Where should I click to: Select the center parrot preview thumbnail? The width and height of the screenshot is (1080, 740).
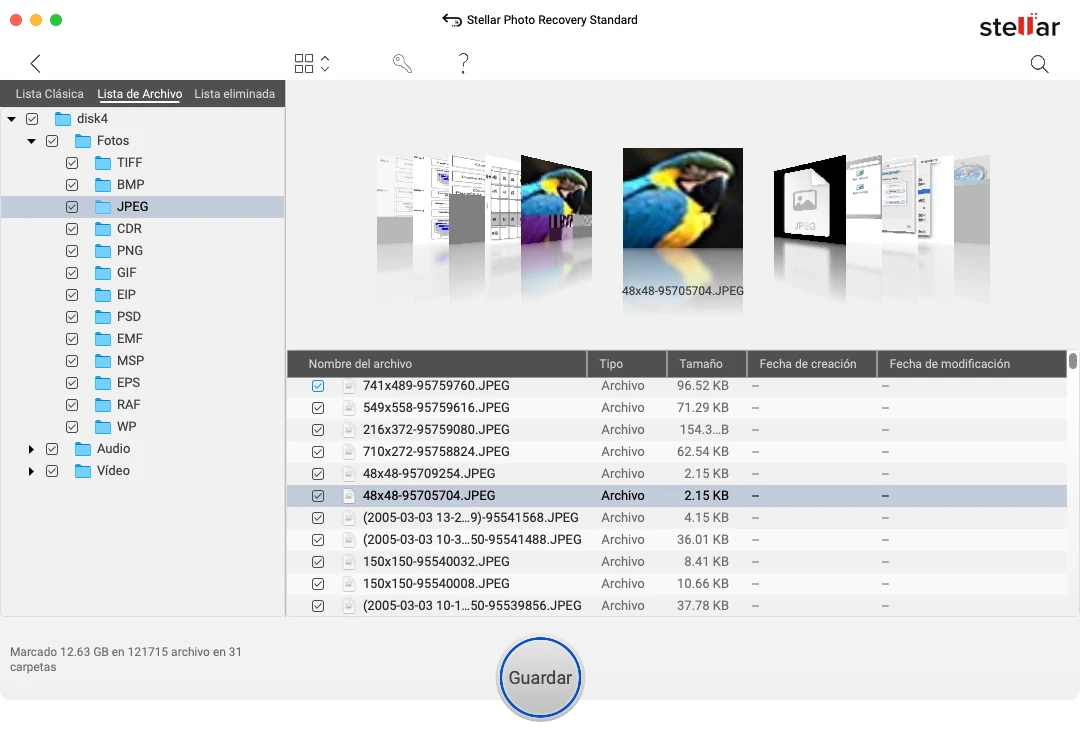(682, 198)
